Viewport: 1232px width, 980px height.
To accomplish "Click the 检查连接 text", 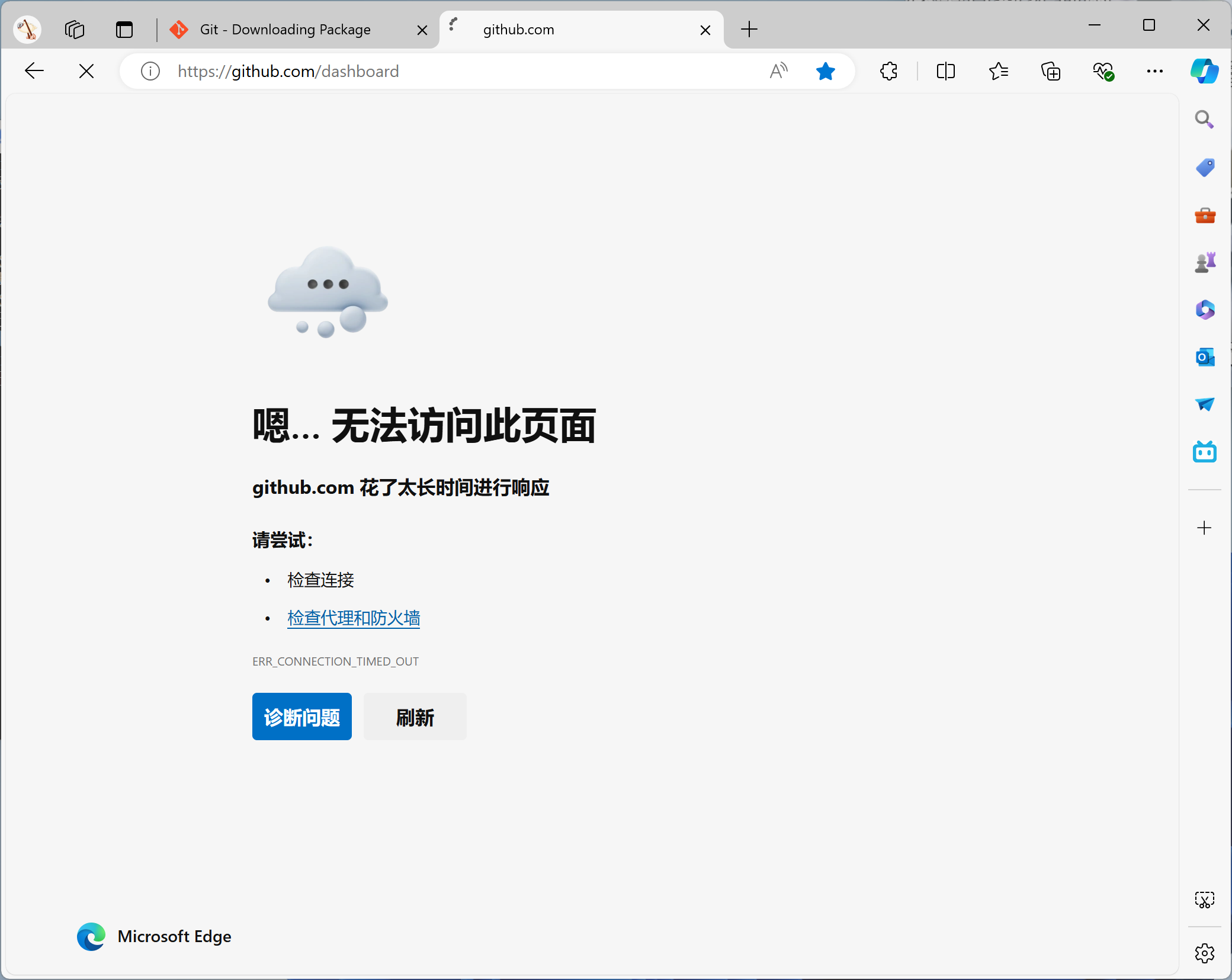I will 320,580.
